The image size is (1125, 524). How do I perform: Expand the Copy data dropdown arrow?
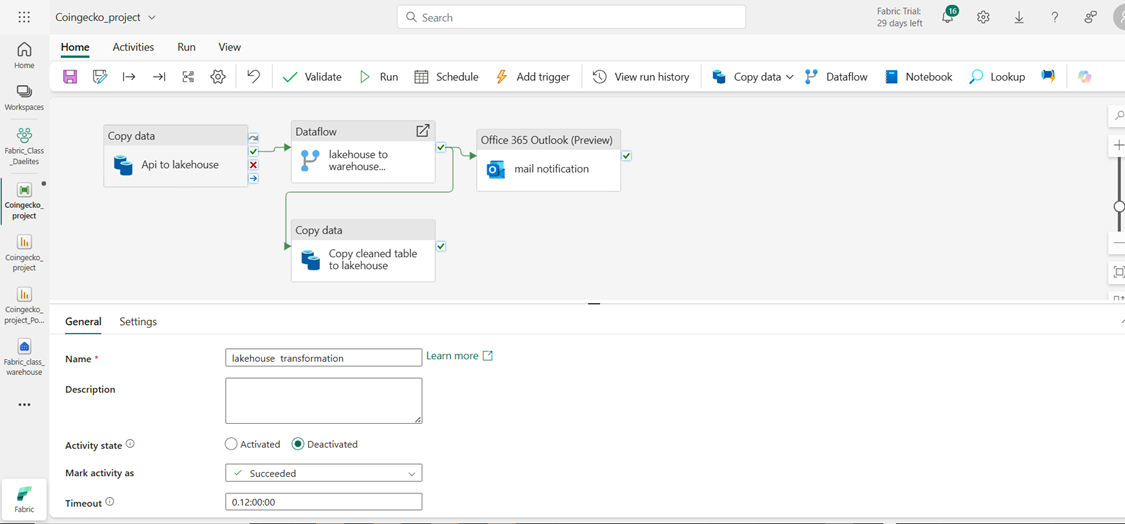pos(790,77)
